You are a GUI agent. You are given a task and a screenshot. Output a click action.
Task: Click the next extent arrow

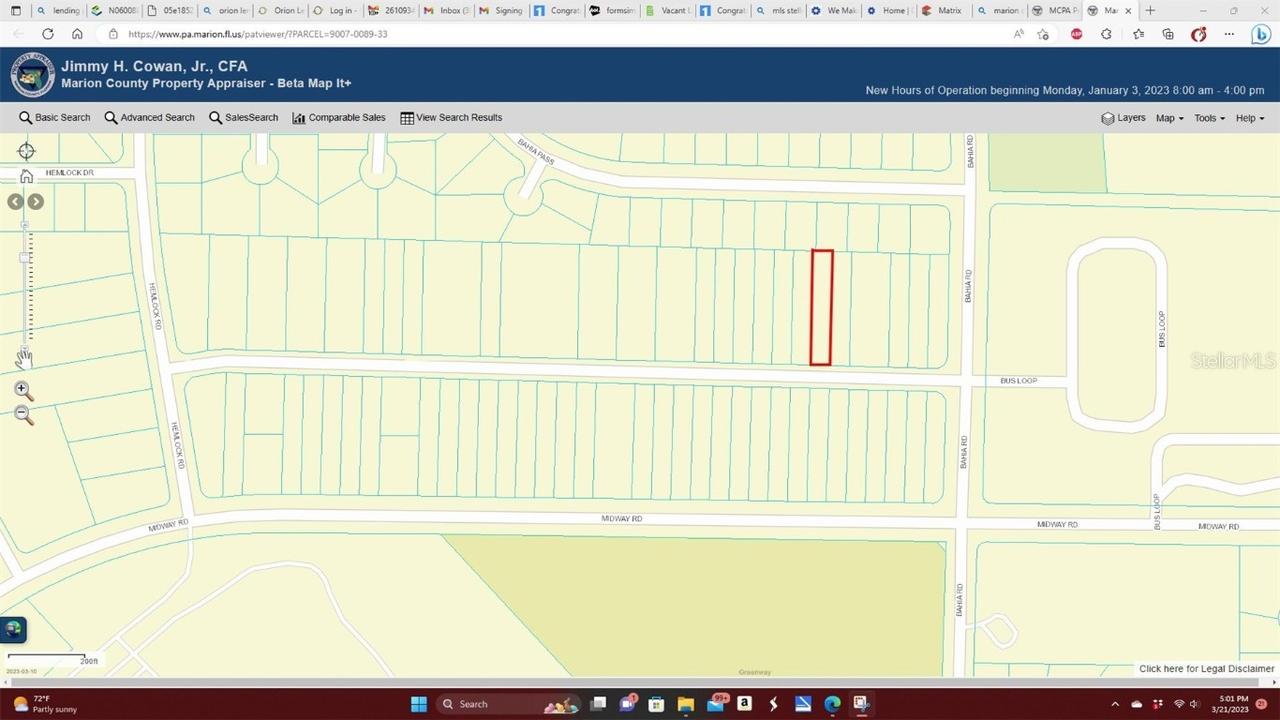(x=36, y=201)
